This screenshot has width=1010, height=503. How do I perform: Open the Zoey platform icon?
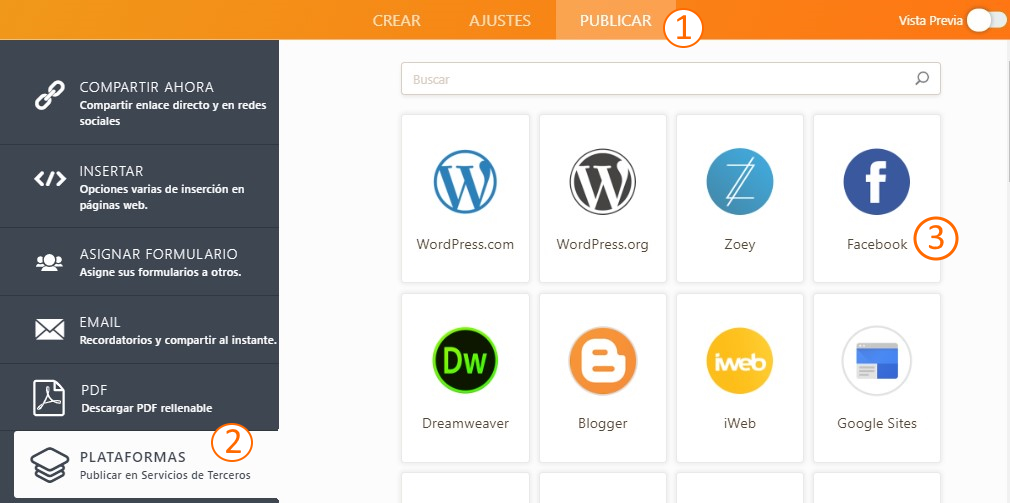739,182
